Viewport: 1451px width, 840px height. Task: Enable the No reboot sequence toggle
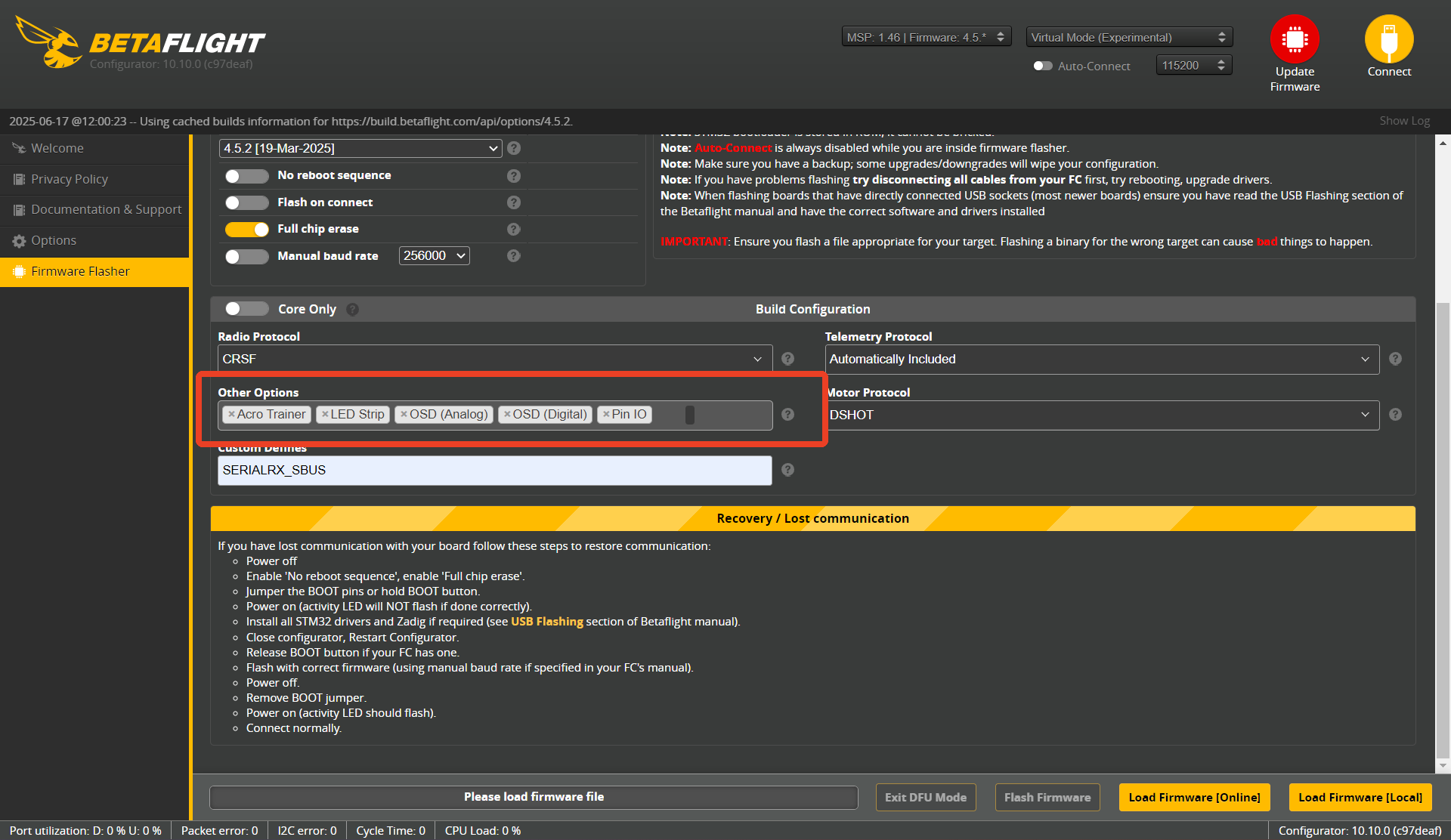coord(246,176)
